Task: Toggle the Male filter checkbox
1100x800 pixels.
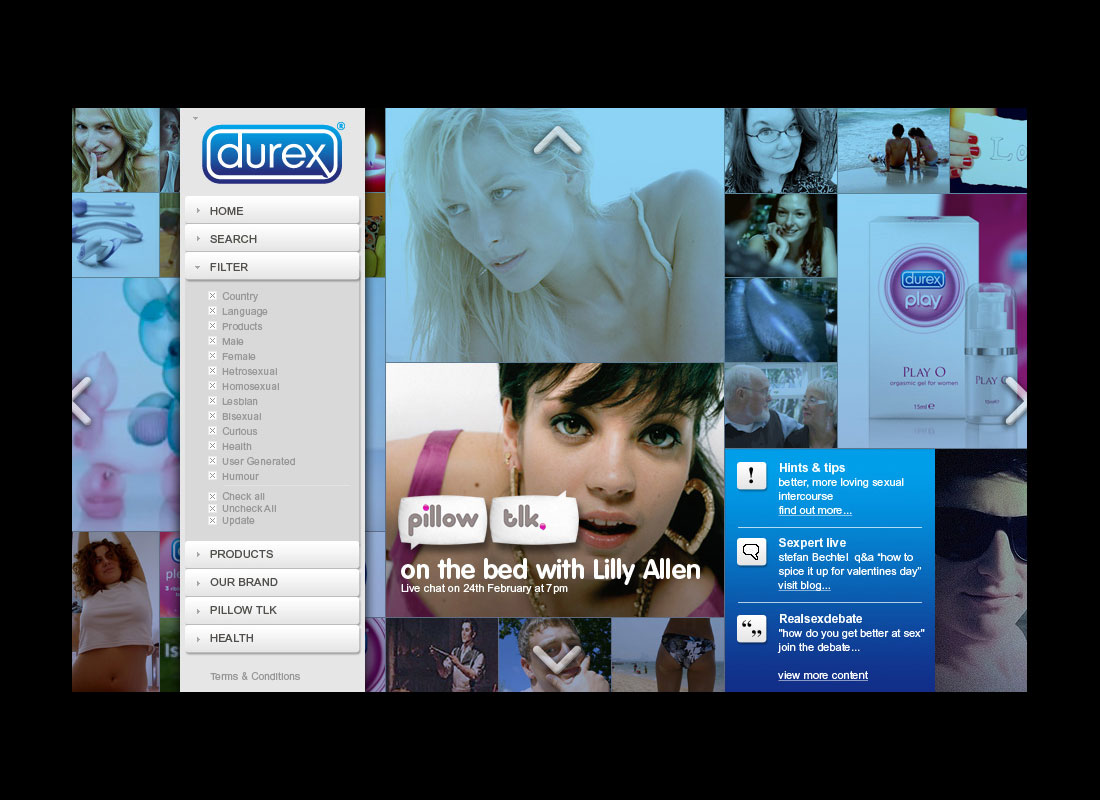Action: click(x=213, y=341)
